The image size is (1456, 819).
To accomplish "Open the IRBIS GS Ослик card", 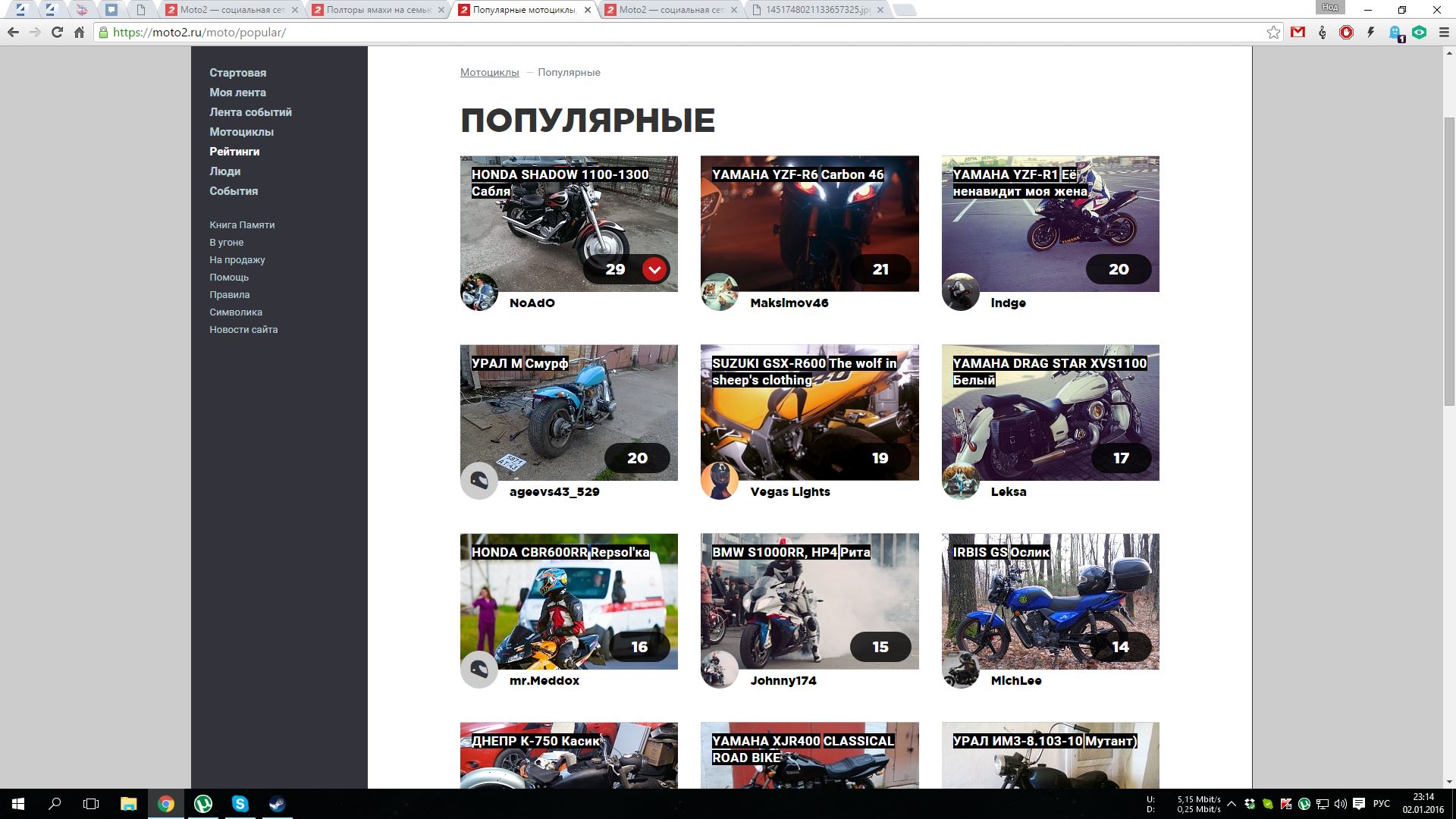I will [1050, 601].
